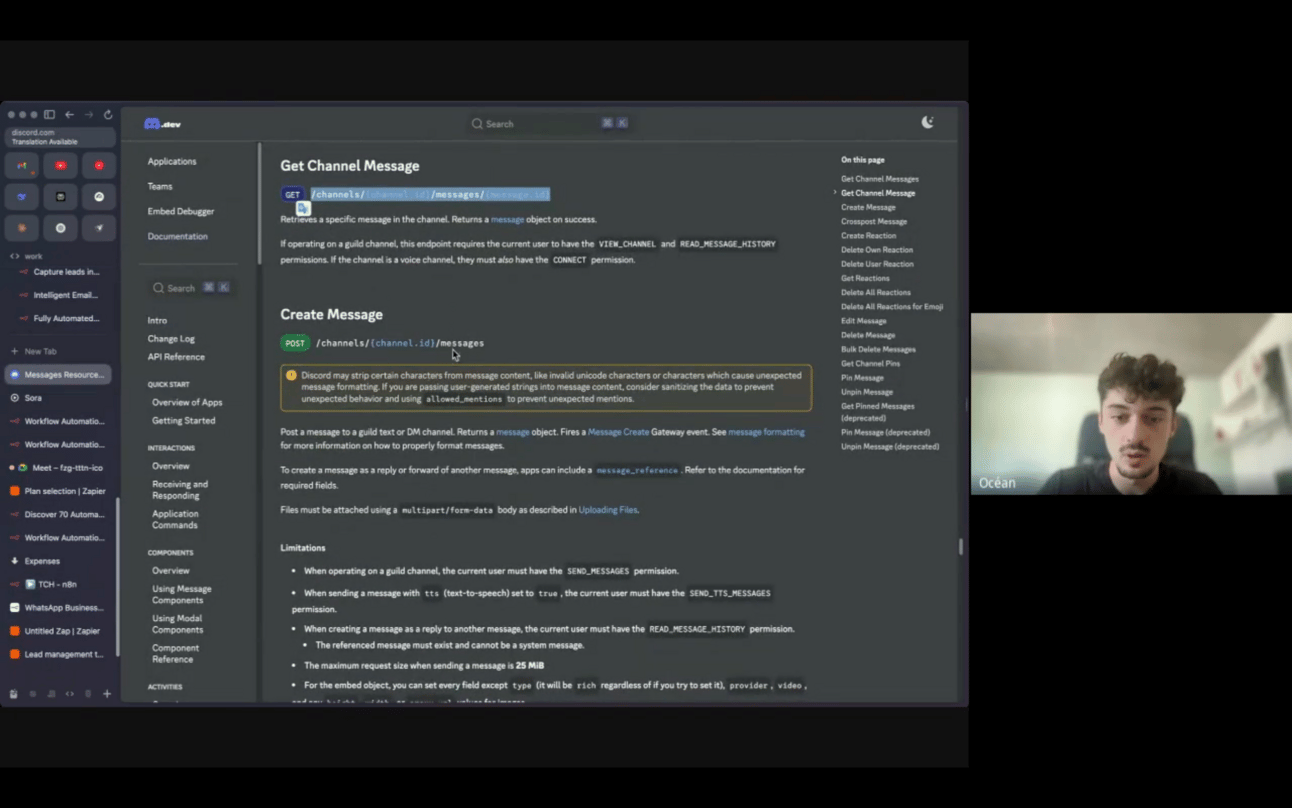
Task: Click the Uploading Files link
Action: [607, 510]
